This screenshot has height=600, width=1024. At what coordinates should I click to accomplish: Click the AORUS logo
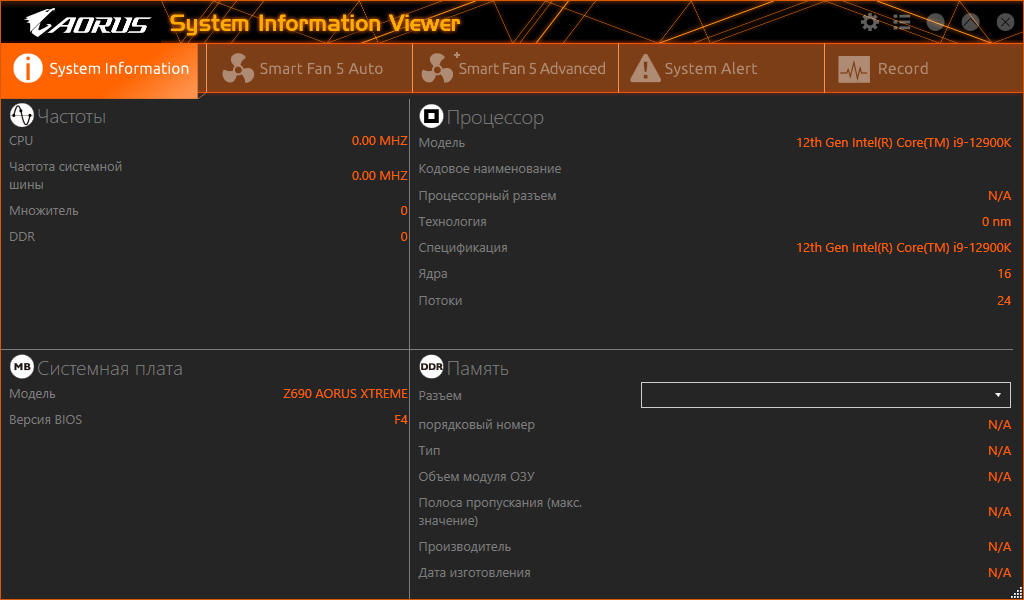[x=88, y=24]
